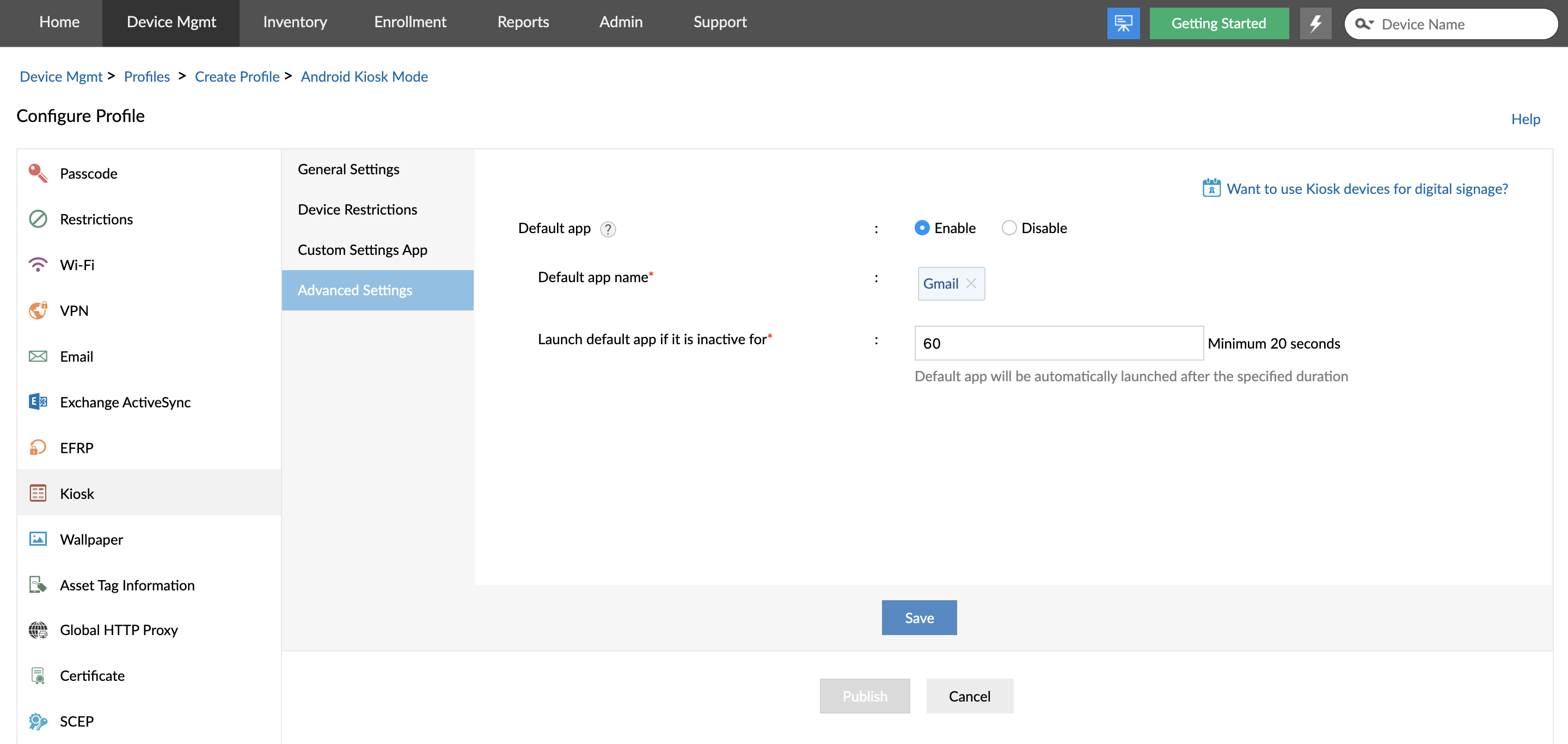
Task: Open digital signage Kiosk link
Action: (x=1367, y=189)
